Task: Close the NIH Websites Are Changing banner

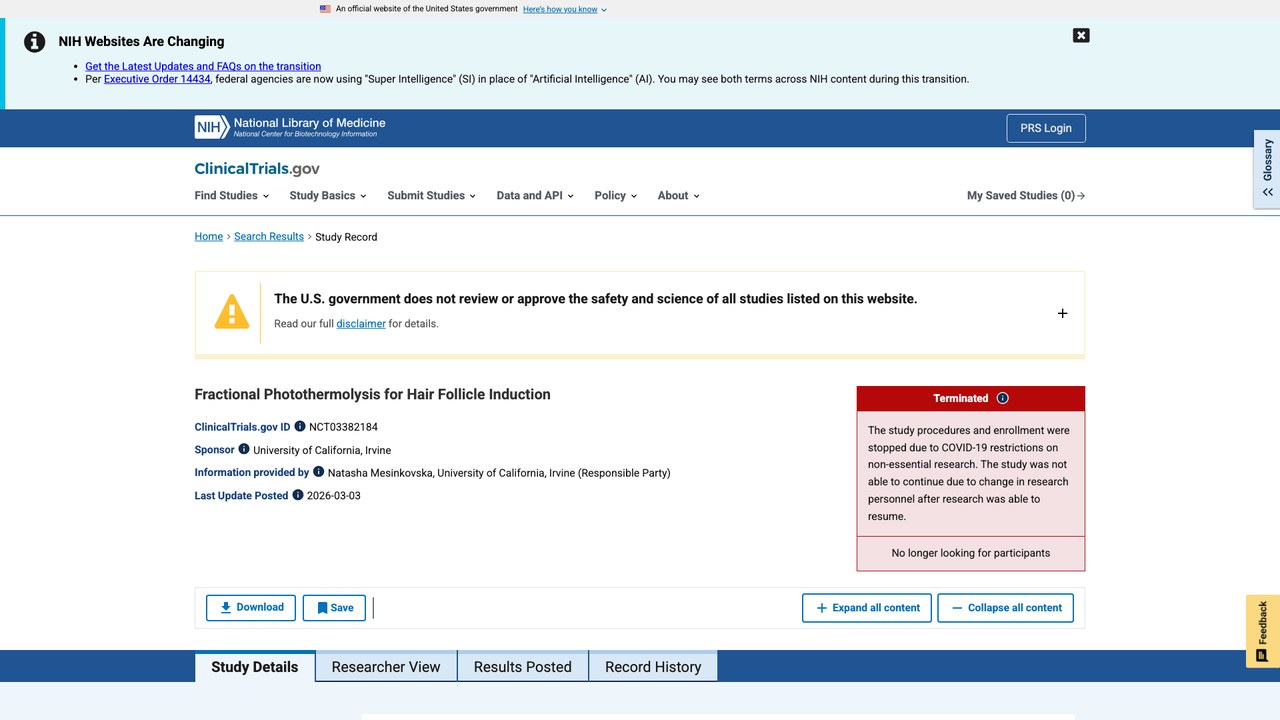Action: pos(1081,35)
